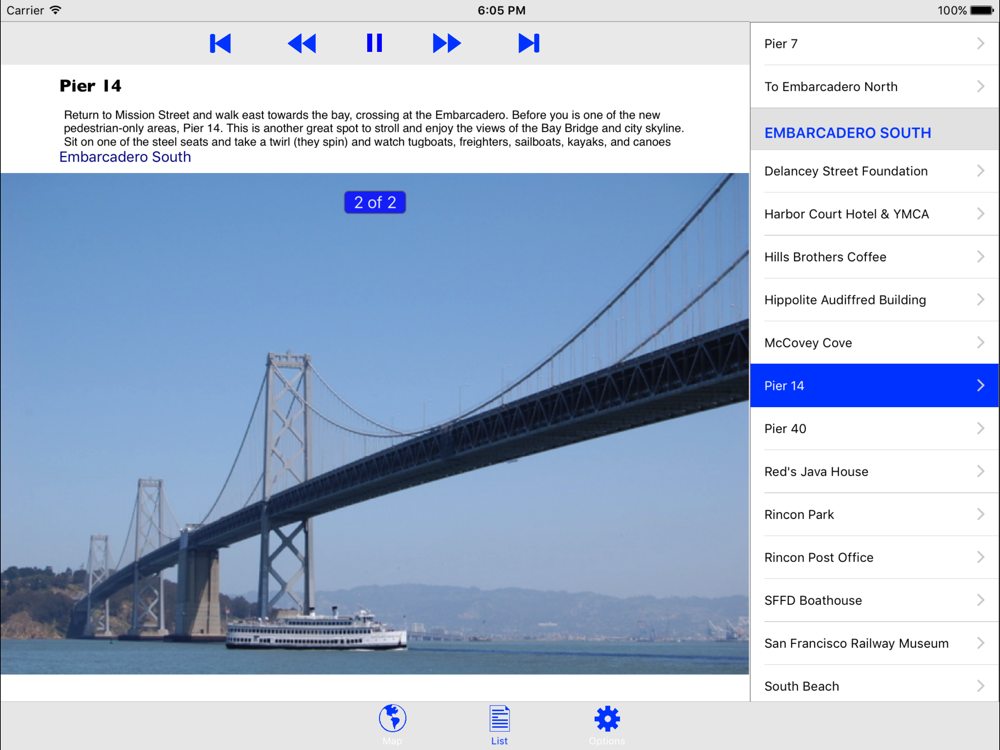Screen dimensions: 1000x750
Task: Choose Red's Java House in list
Action: pyautogui.click(x=860, y=472)
